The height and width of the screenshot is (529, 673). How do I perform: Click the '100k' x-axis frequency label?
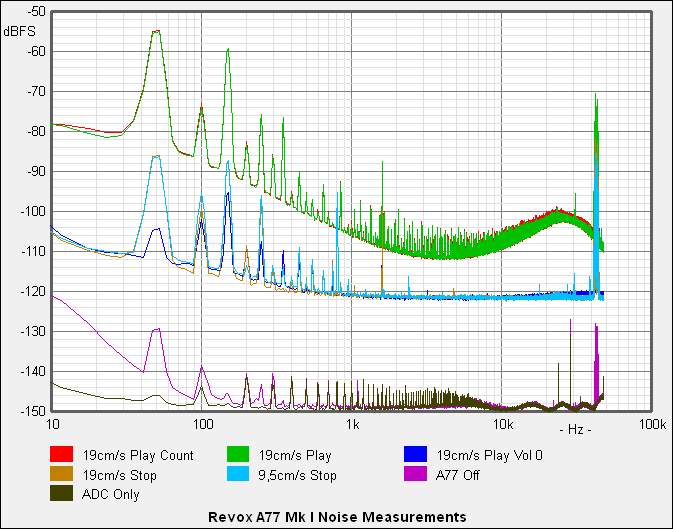652,424
